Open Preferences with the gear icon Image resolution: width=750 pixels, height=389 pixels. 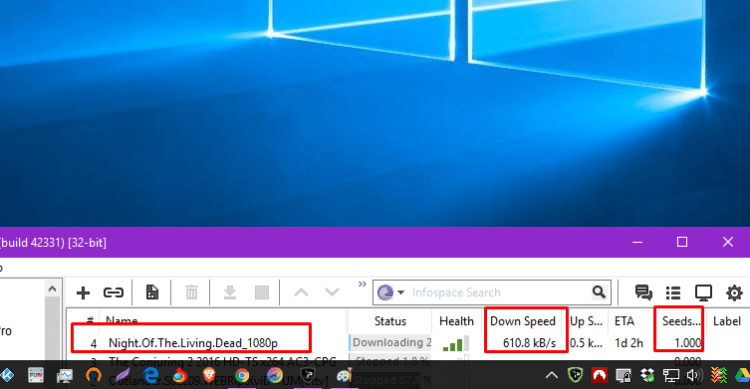[x=734, y=292]
